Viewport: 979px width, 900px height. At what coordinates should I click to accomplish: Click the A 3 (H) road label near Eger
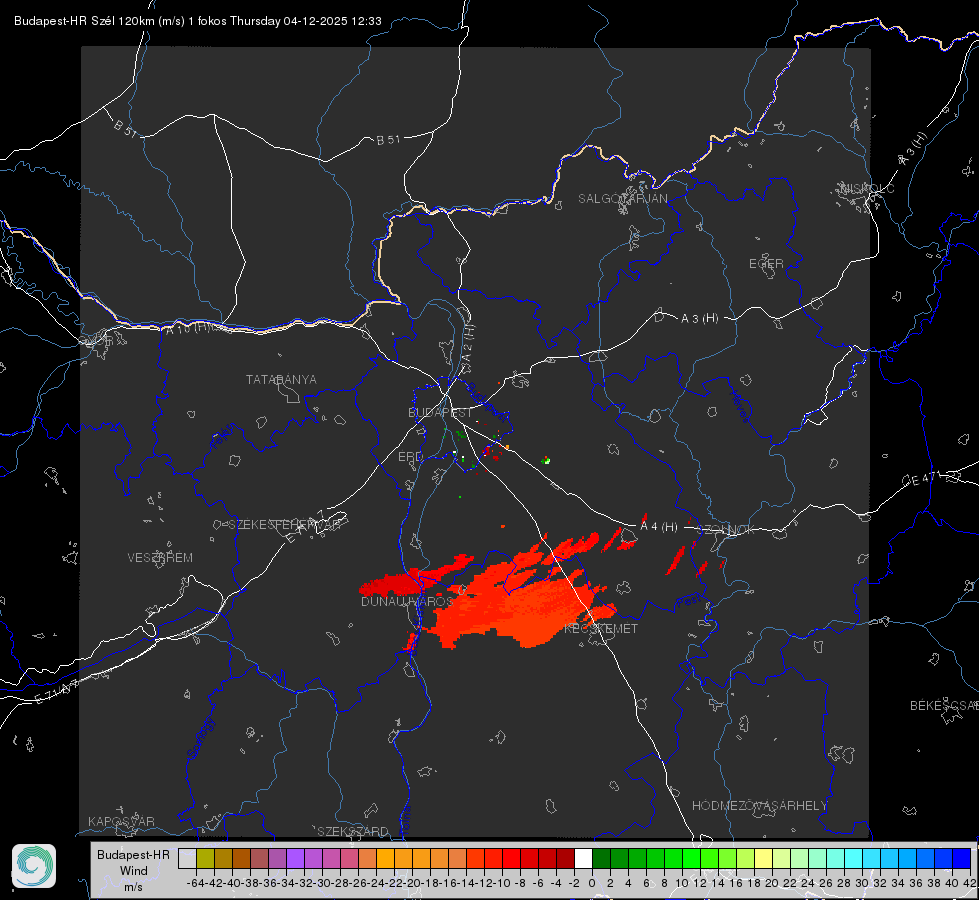699,319
